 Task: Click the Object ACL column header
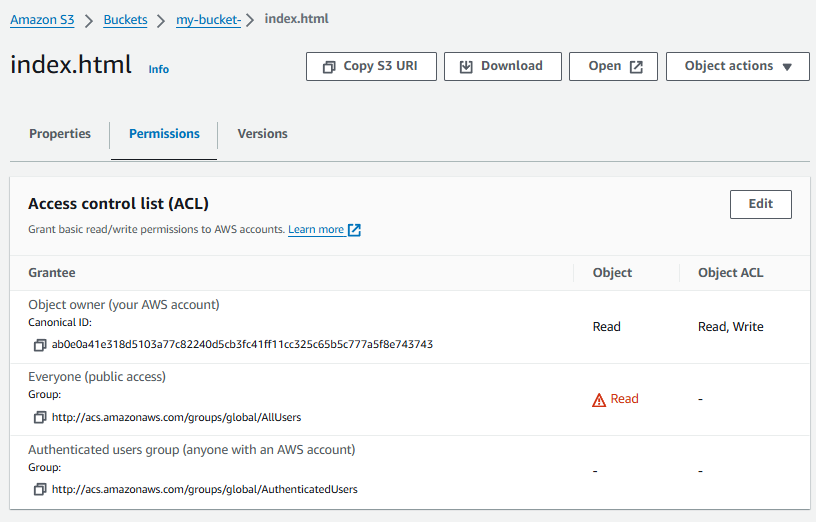(x=730, y=273)
